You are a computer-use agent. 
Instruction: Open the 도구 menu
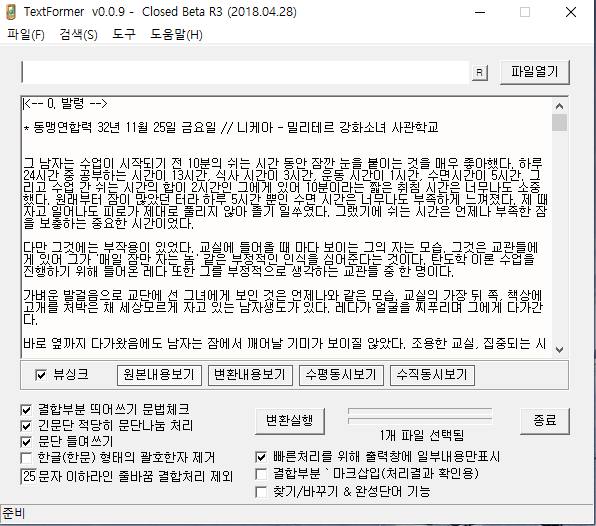tap(124, 35)
